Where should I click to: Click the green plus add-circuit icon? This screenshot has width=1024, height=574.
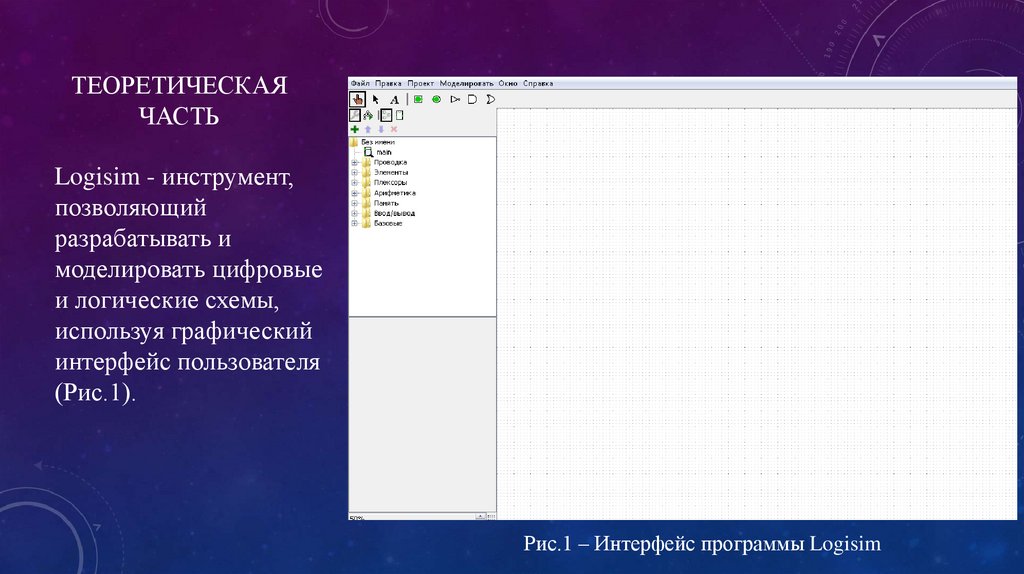point(355,129)
